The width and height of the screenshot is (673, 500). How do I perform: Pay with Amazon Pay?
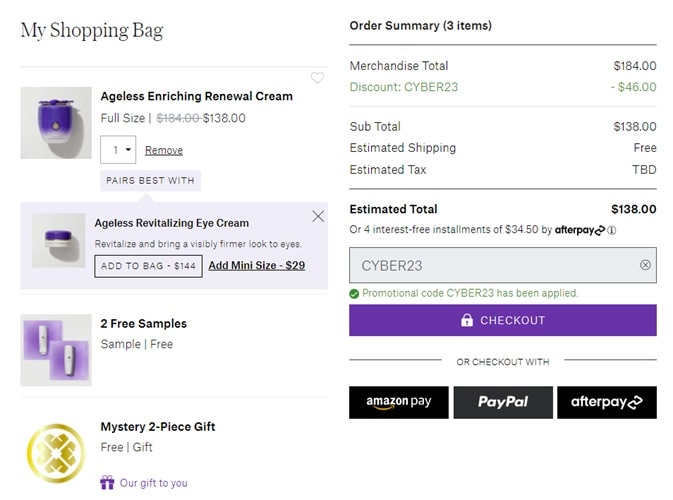coord(398,402)
